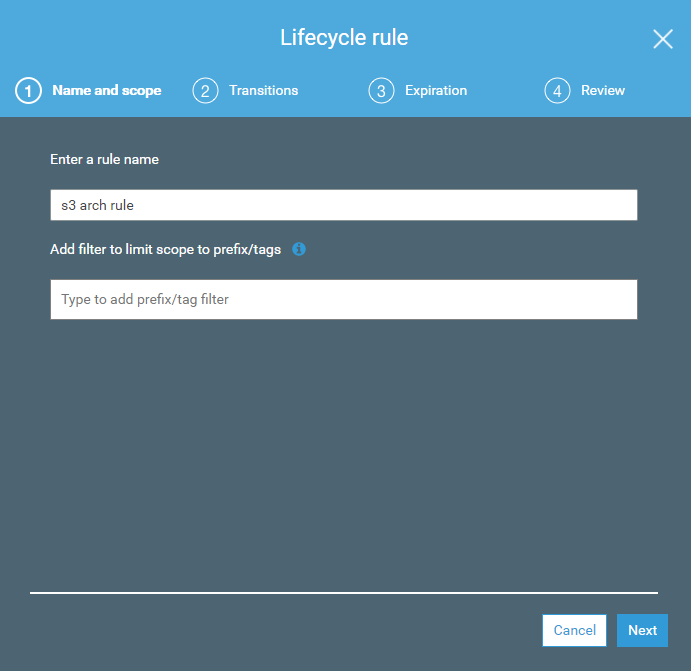
Task: Click into the prefix/tag filter field
Action: point(343,299)
